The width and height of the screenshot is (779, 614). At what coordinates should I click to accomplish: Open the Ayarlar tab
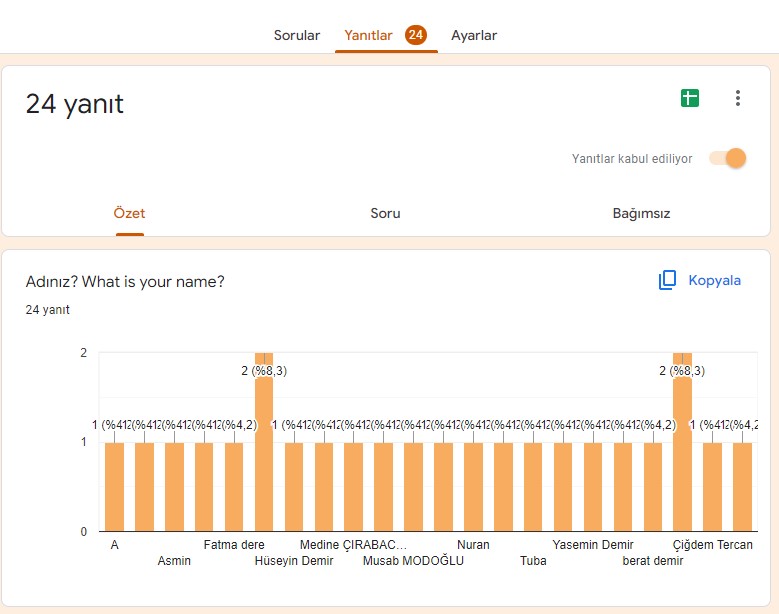tap(474, 35)
